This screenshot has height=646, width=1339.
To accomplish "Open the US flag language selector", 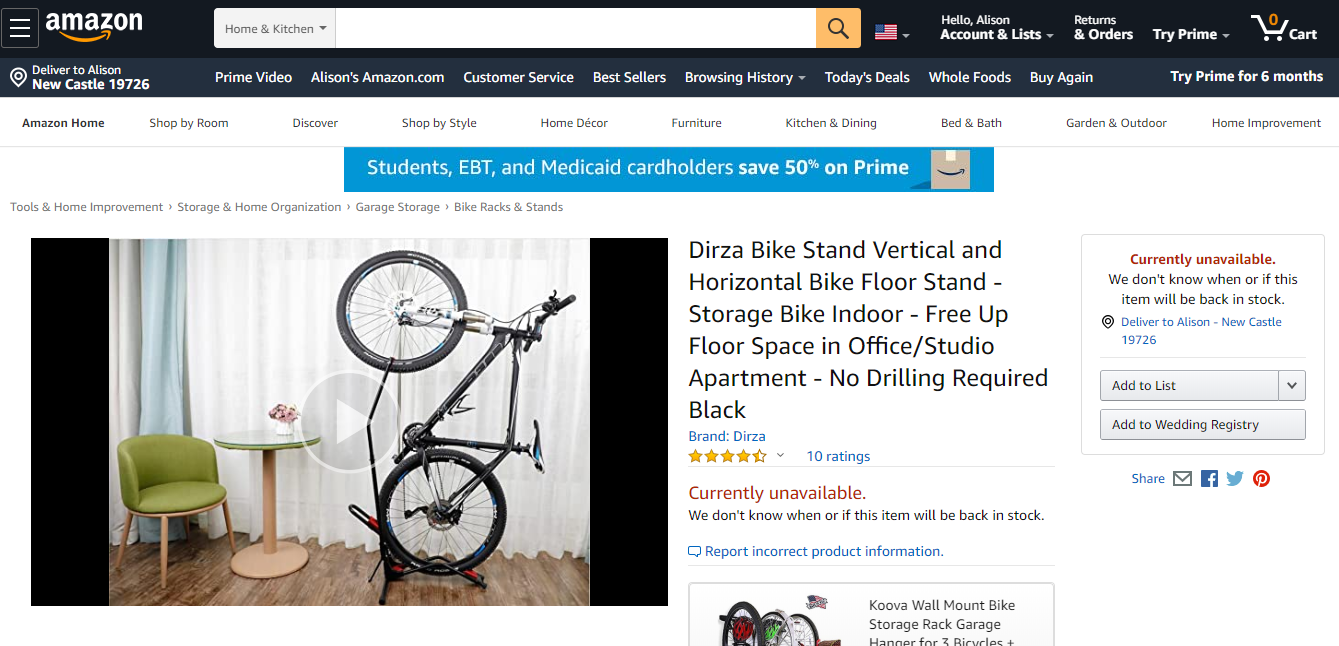I will (x=892, y=33).
